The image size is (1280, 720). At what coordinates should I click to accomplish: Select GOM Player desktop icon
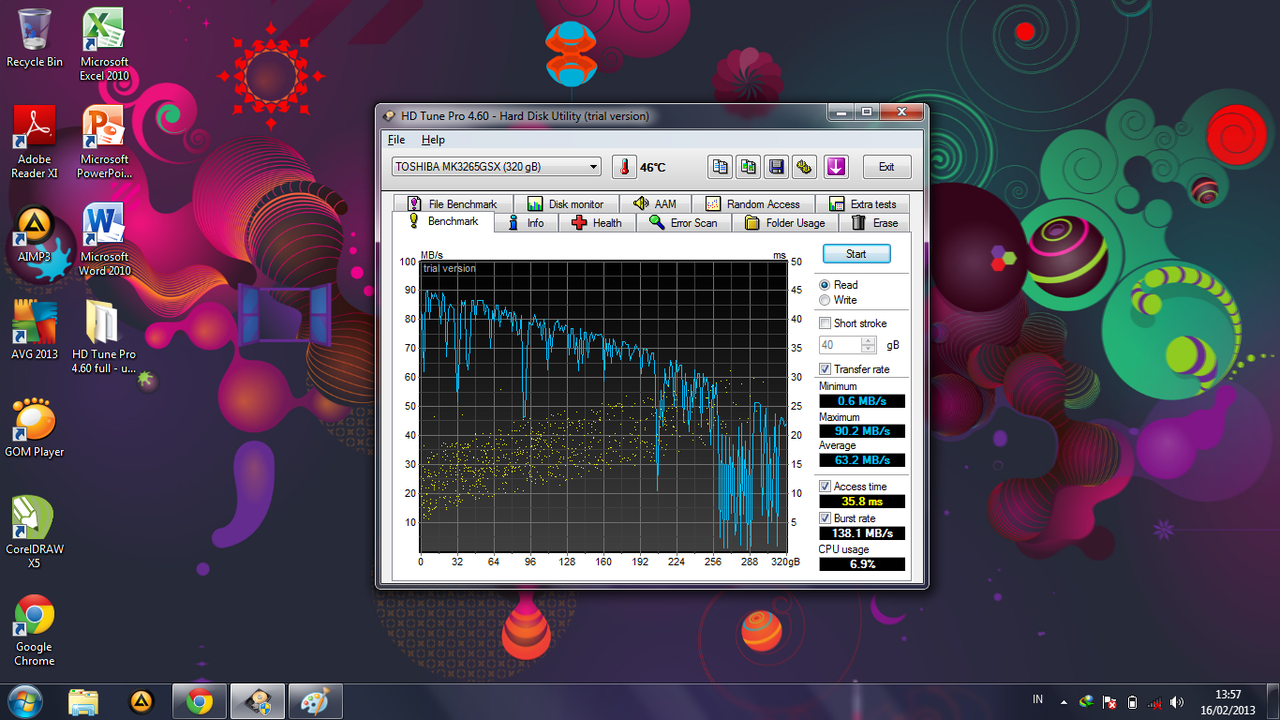tap(34, 428)
